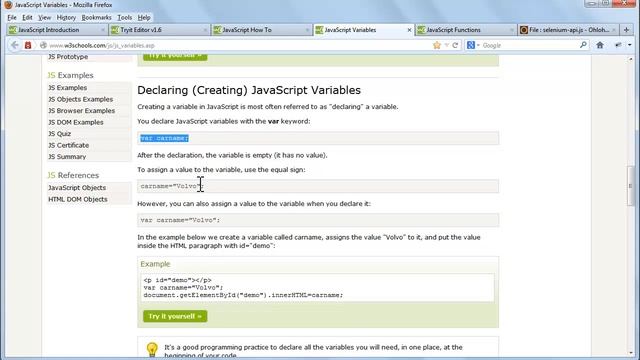Open JS Summary link
The width and height of the screenshot is (640, 360).
click(67, 156)
